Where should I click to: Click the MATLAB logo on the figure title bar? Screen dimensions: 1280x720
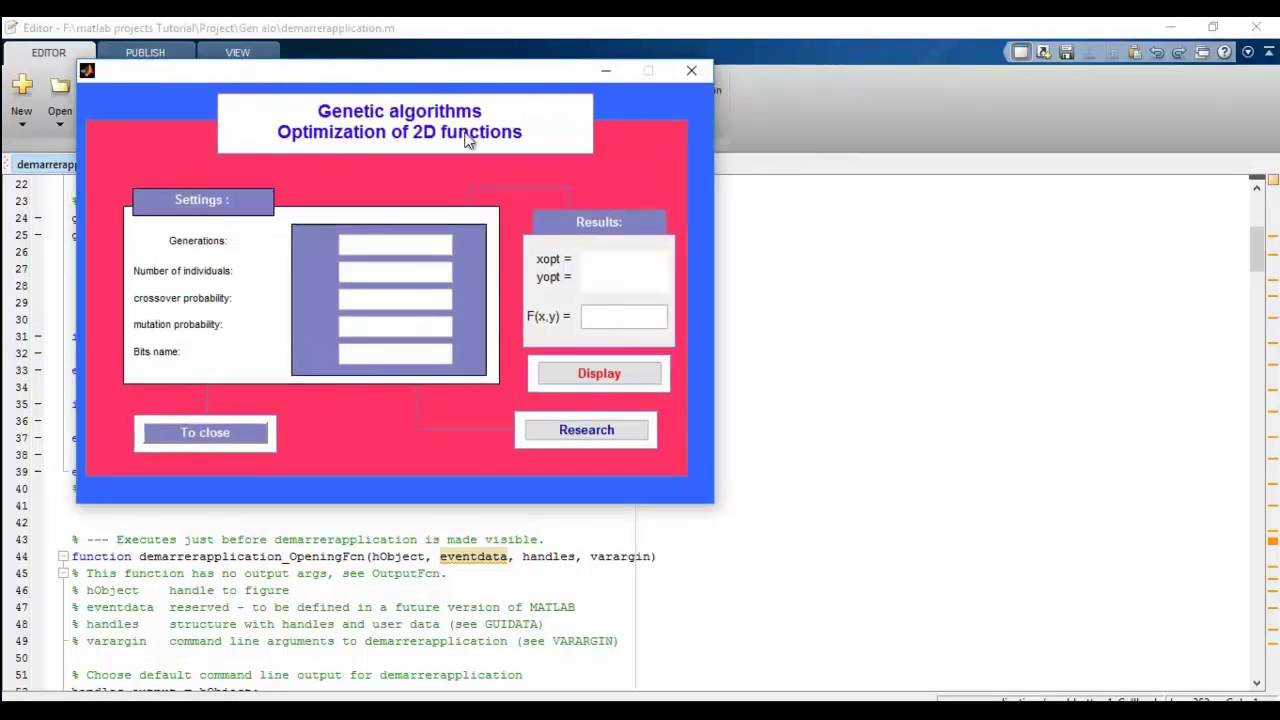pyautogui.click(x=87, y=70)
